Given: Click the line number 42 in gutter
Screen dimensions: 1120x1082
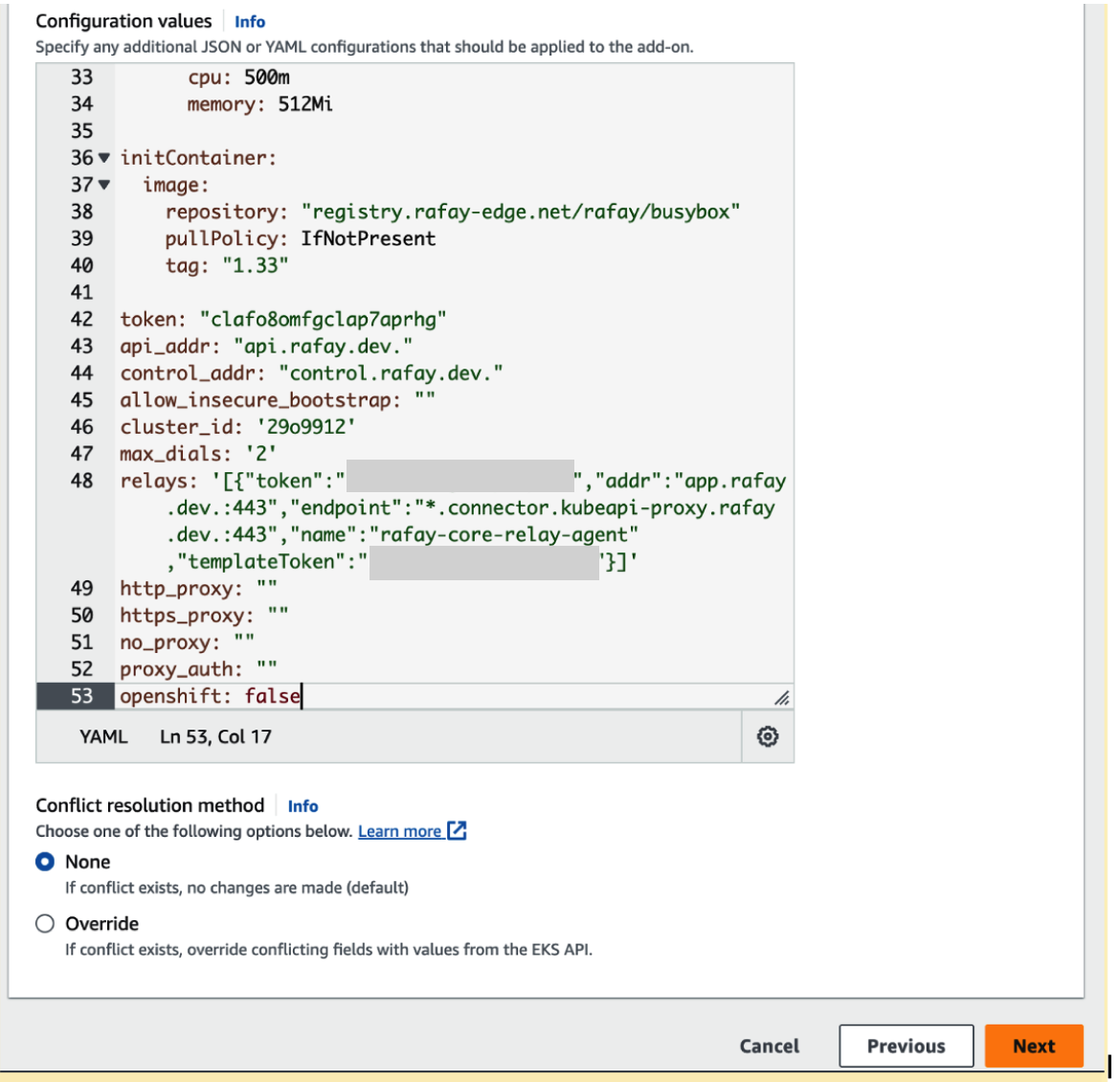Looking at the screenshot, I should point(81,320).
